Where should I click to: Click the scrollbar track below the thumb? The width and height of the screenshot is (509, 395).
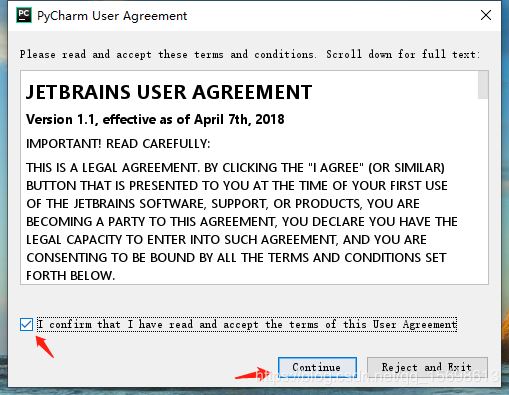pos(483,192)
